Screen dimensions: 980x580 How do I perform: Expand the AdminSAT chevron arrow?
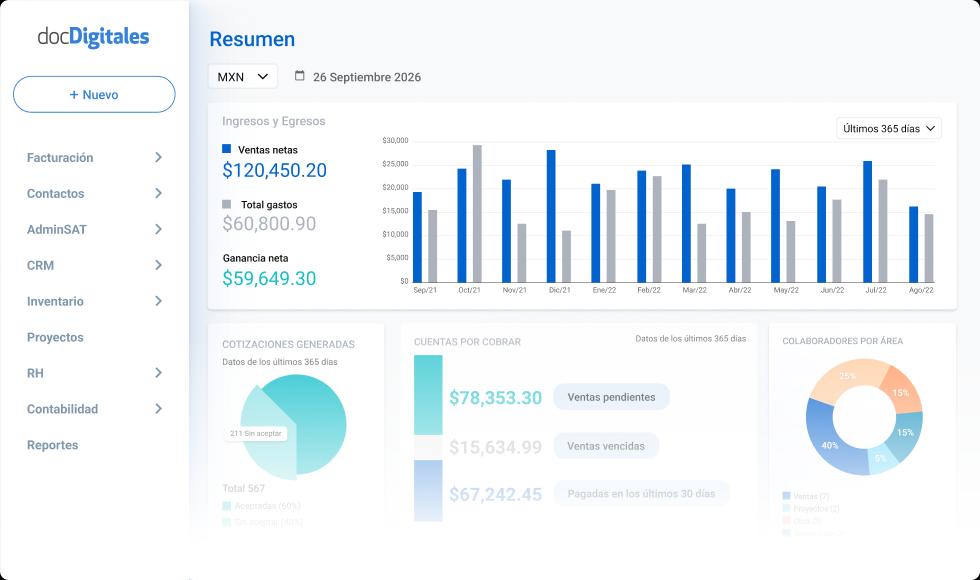point(158,229)
